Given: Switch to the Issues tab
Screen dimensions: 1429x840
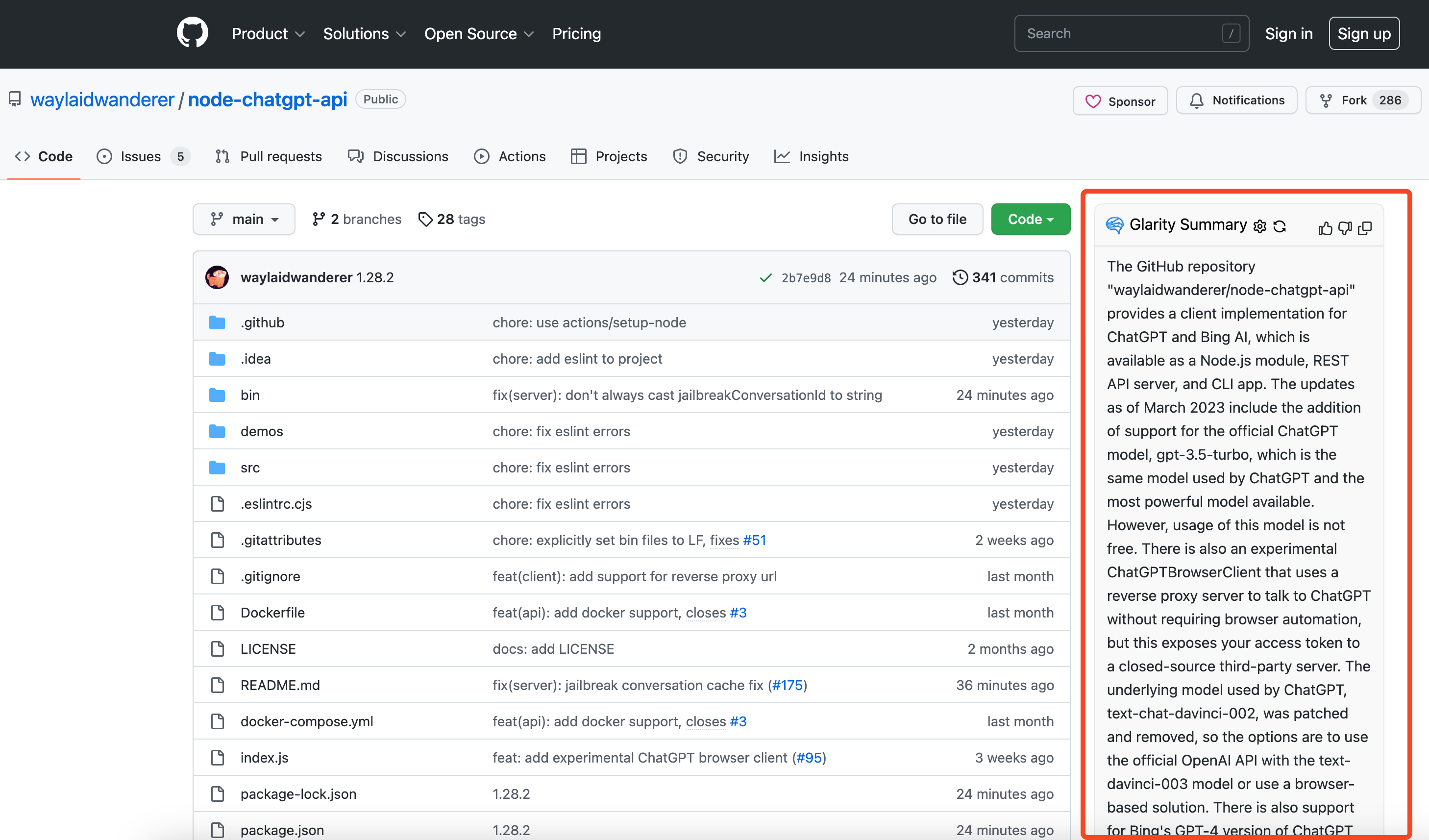Looking at the screenshot, I should coord(140,156).
